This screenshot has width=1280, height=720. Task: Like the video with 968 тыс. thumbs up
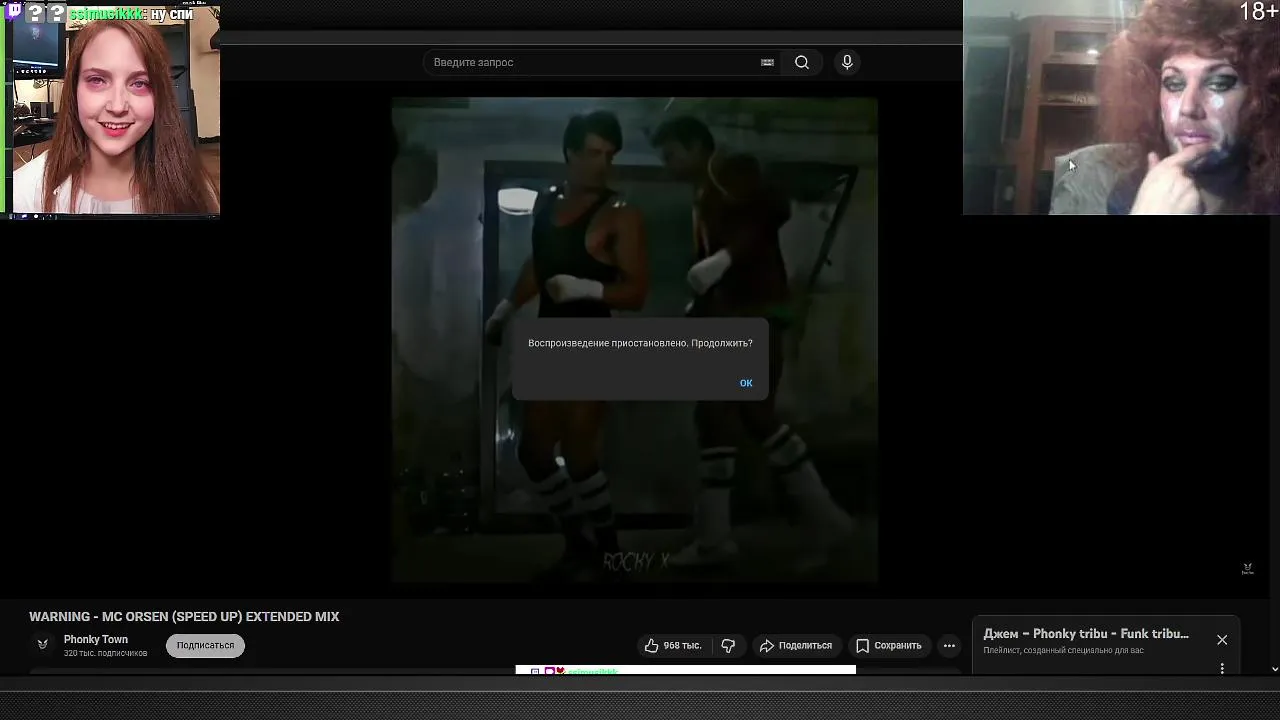point(674,646)
